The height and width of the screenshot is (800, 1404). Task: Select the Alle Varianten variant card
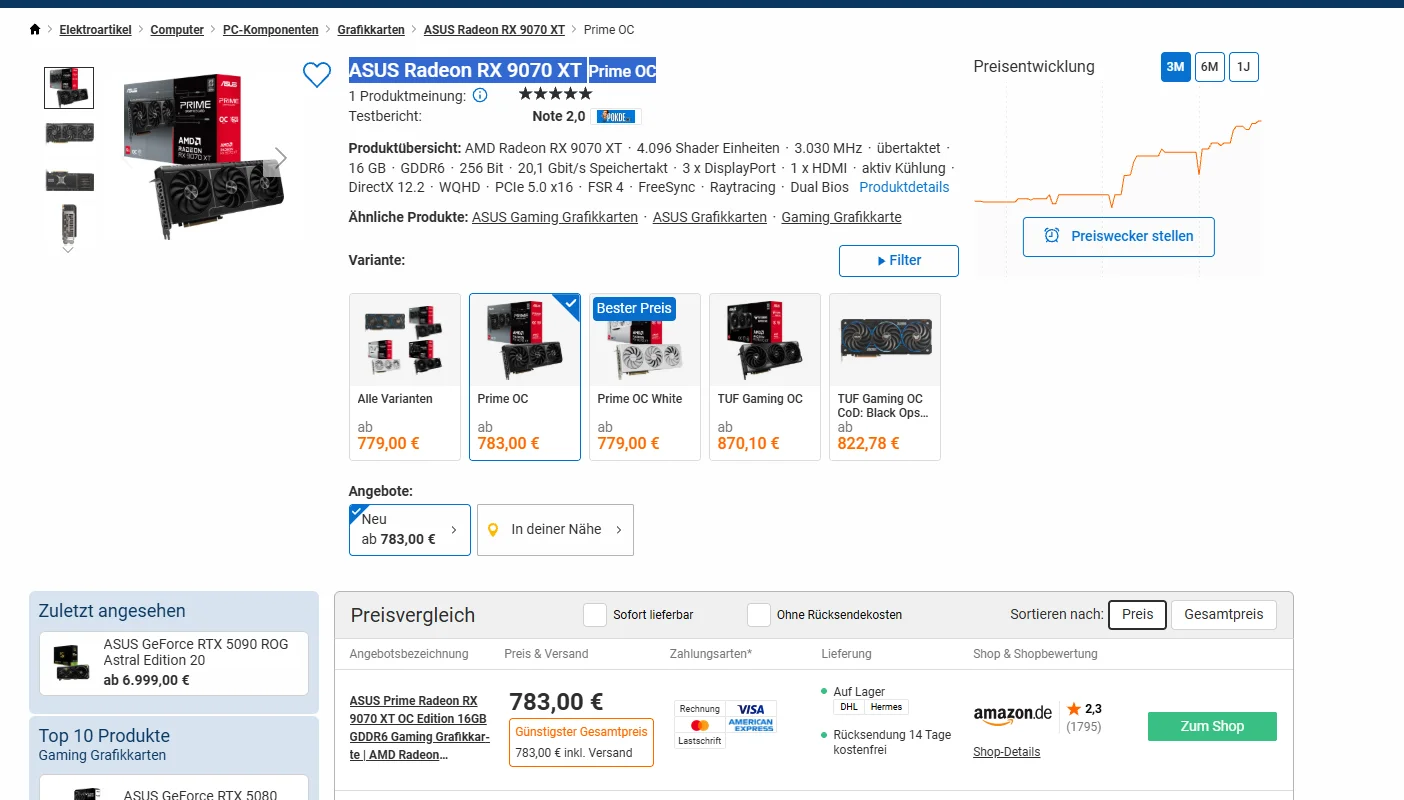[405, 377]
